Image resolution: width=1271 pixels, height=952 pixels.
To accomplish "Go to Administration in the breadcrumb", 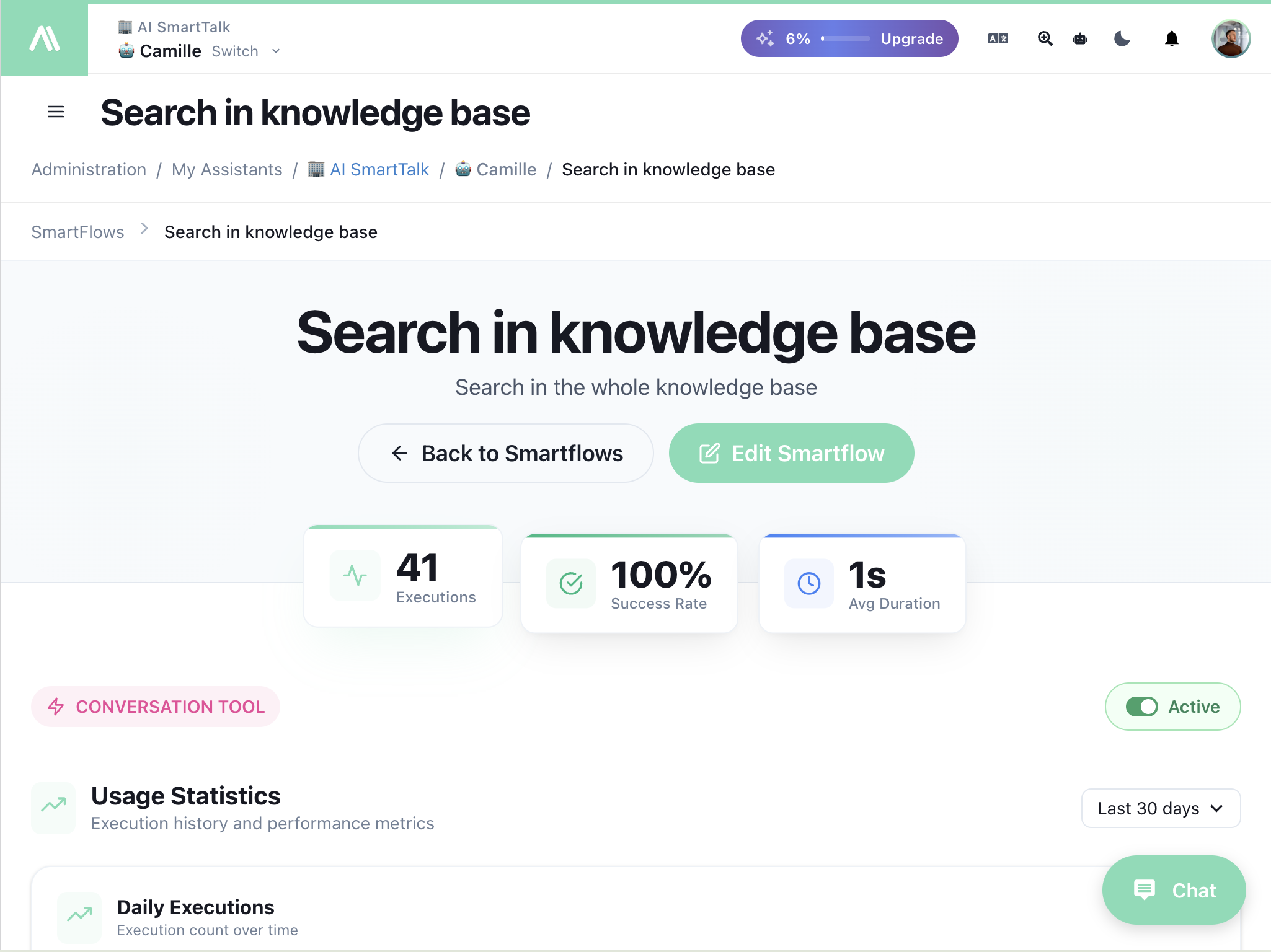I will point(89,169).
